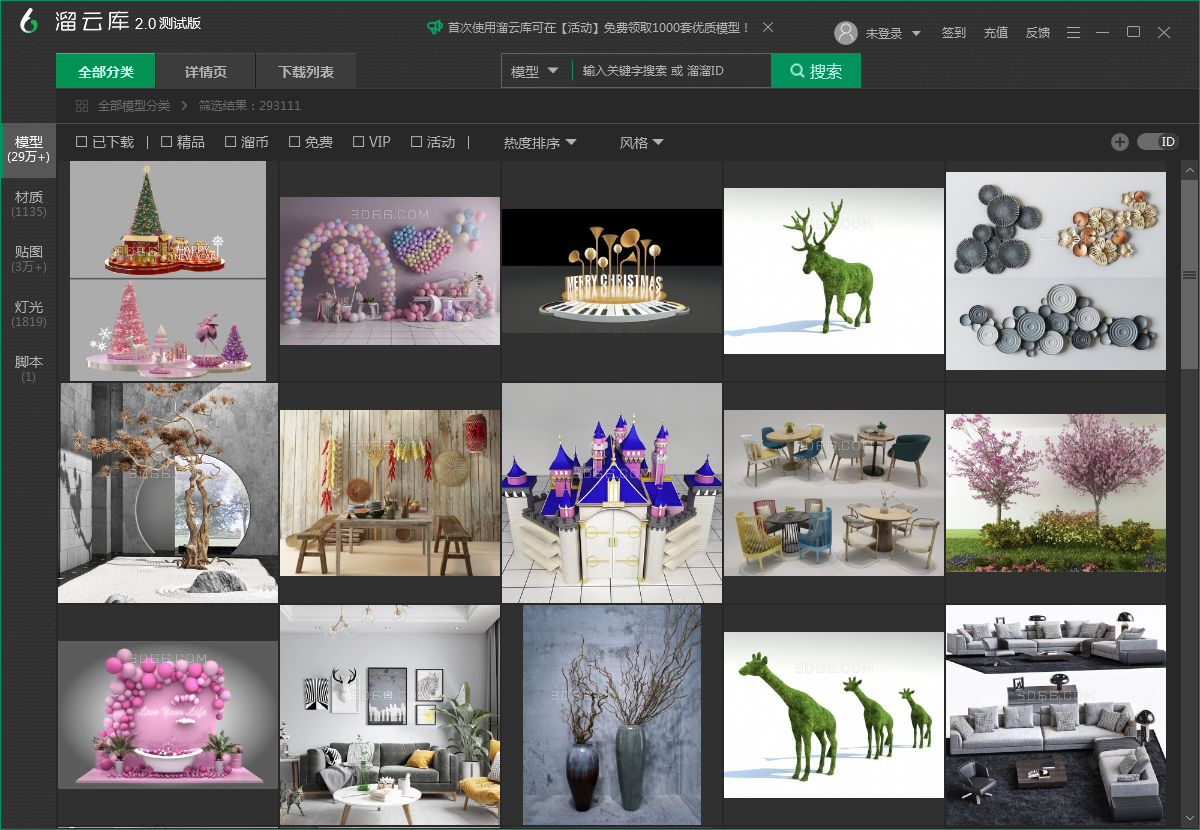Tick the VIP filter checkbox

pos(358,142)
